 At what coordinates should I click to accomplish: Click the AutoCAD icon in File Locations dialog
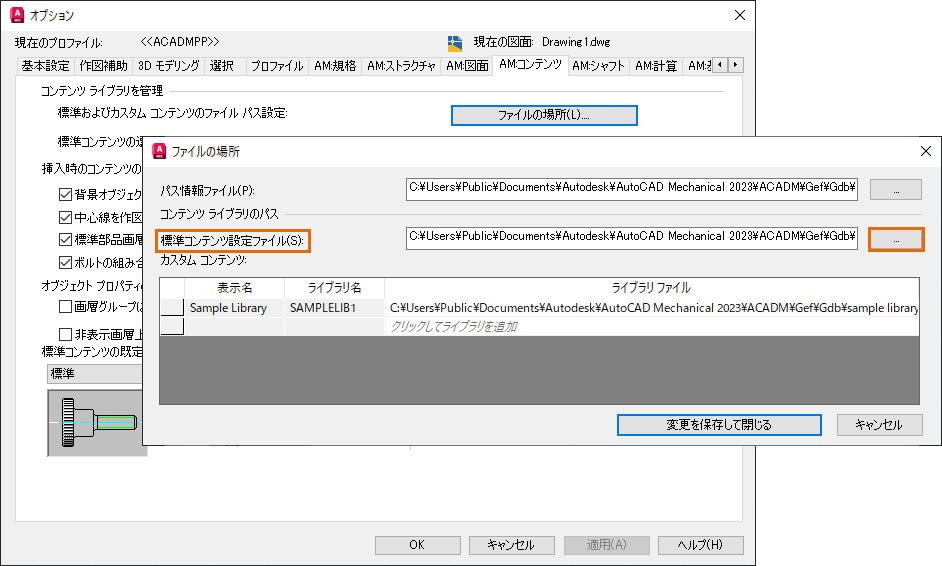point(159,151)
